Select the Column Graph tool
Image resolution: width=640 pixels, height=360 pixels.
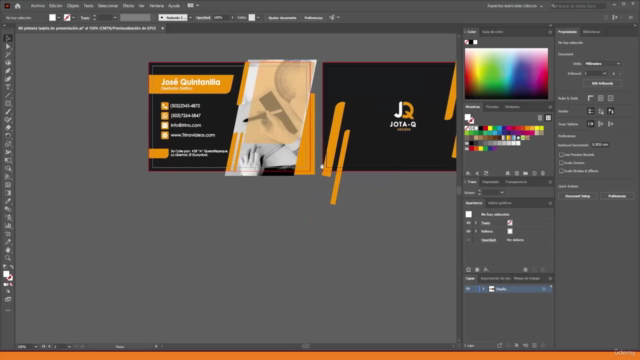tap(8, 226)
